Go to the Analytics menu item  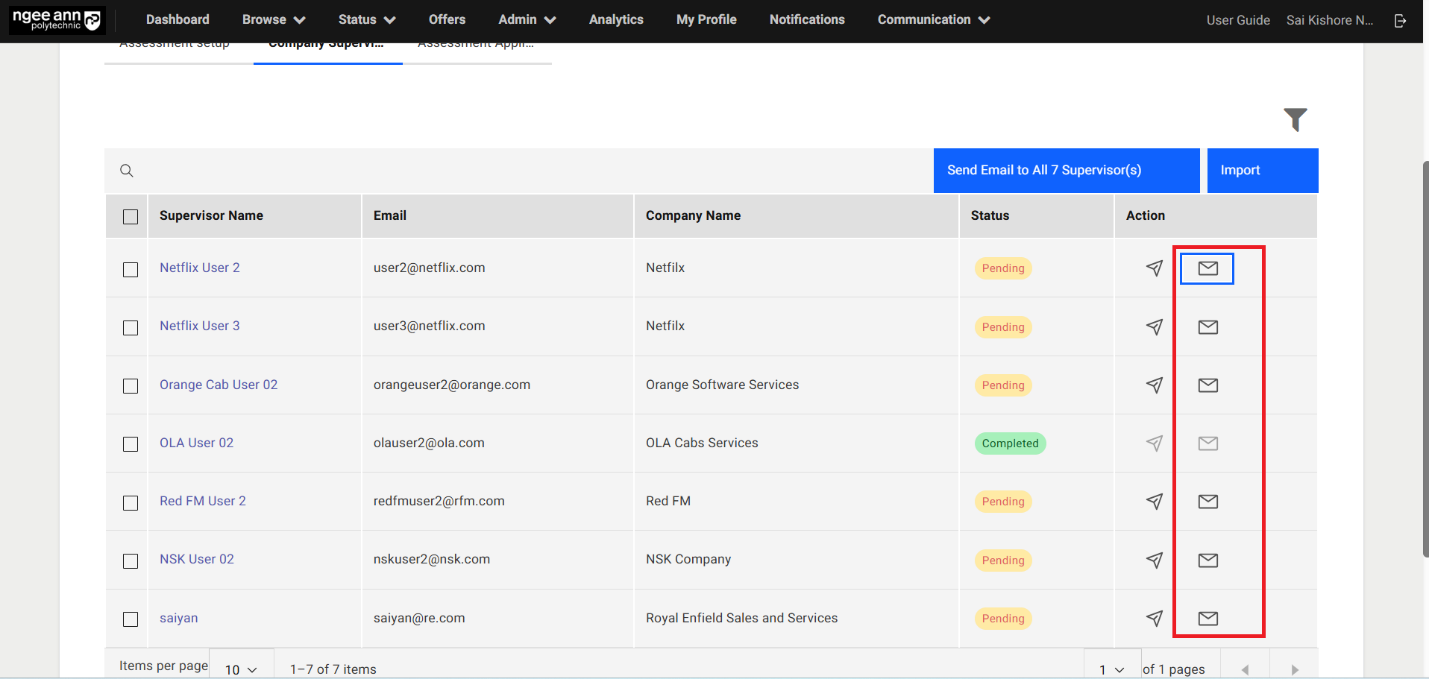point(616,20)
